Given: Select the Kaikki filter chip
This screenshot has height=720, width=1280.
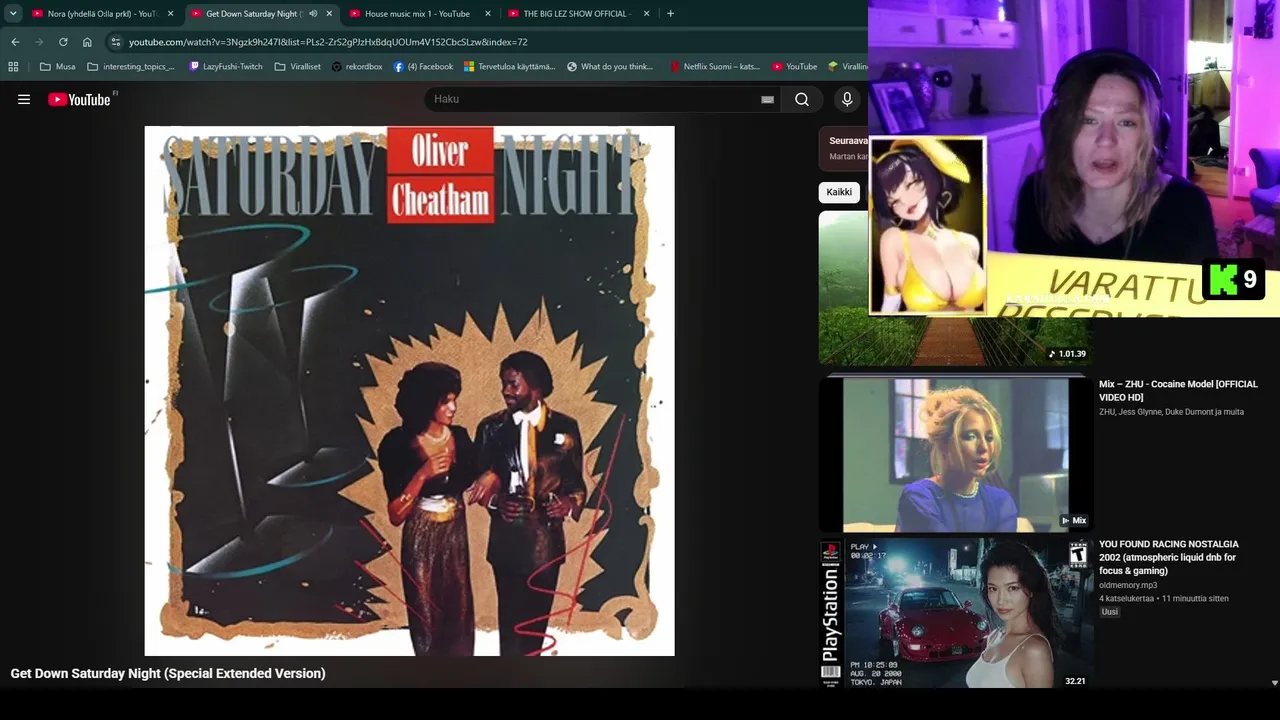Looking at the screenshot, I should pyautogui.click(x=839, y=192).
